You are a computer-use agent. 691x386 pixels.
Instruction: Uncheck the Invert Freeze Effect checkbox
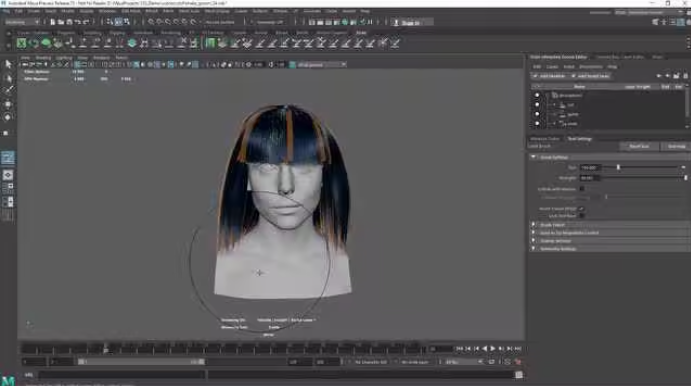[x=582, y=208]
